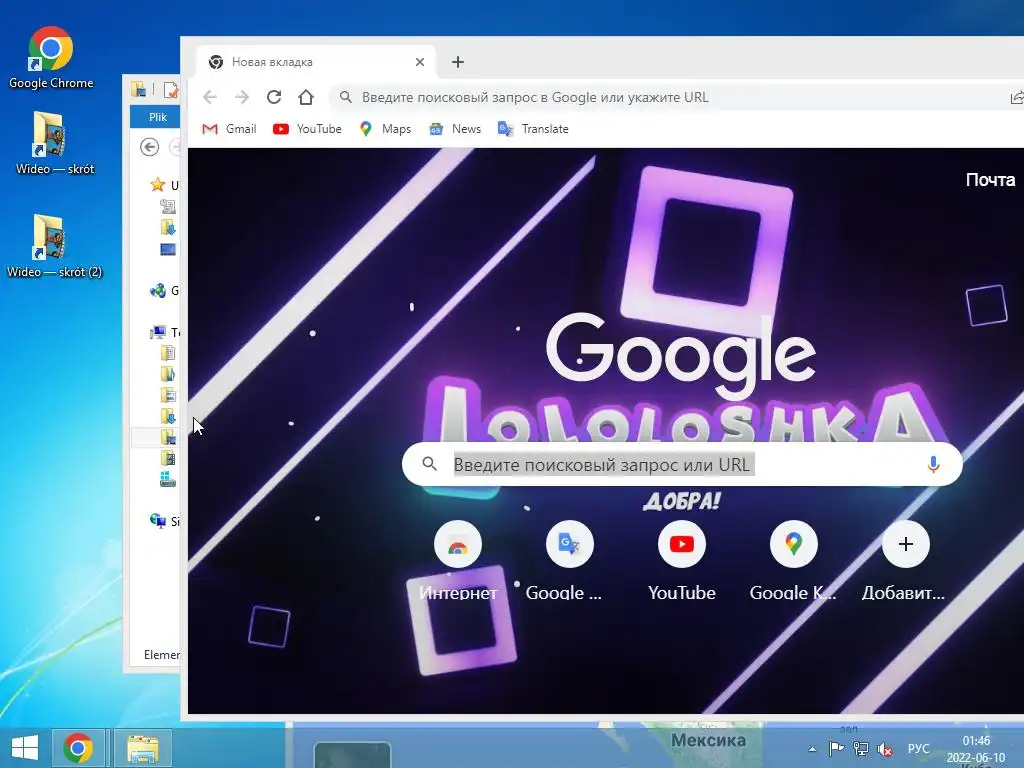Viewport: 1024px width, 768px height.
Task: Switch the РУС input language indicator
Action: [918, 748]
